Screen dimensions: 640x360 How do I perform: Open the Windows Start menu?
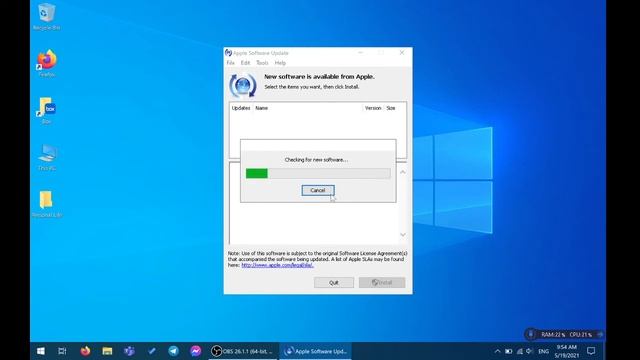41,351
